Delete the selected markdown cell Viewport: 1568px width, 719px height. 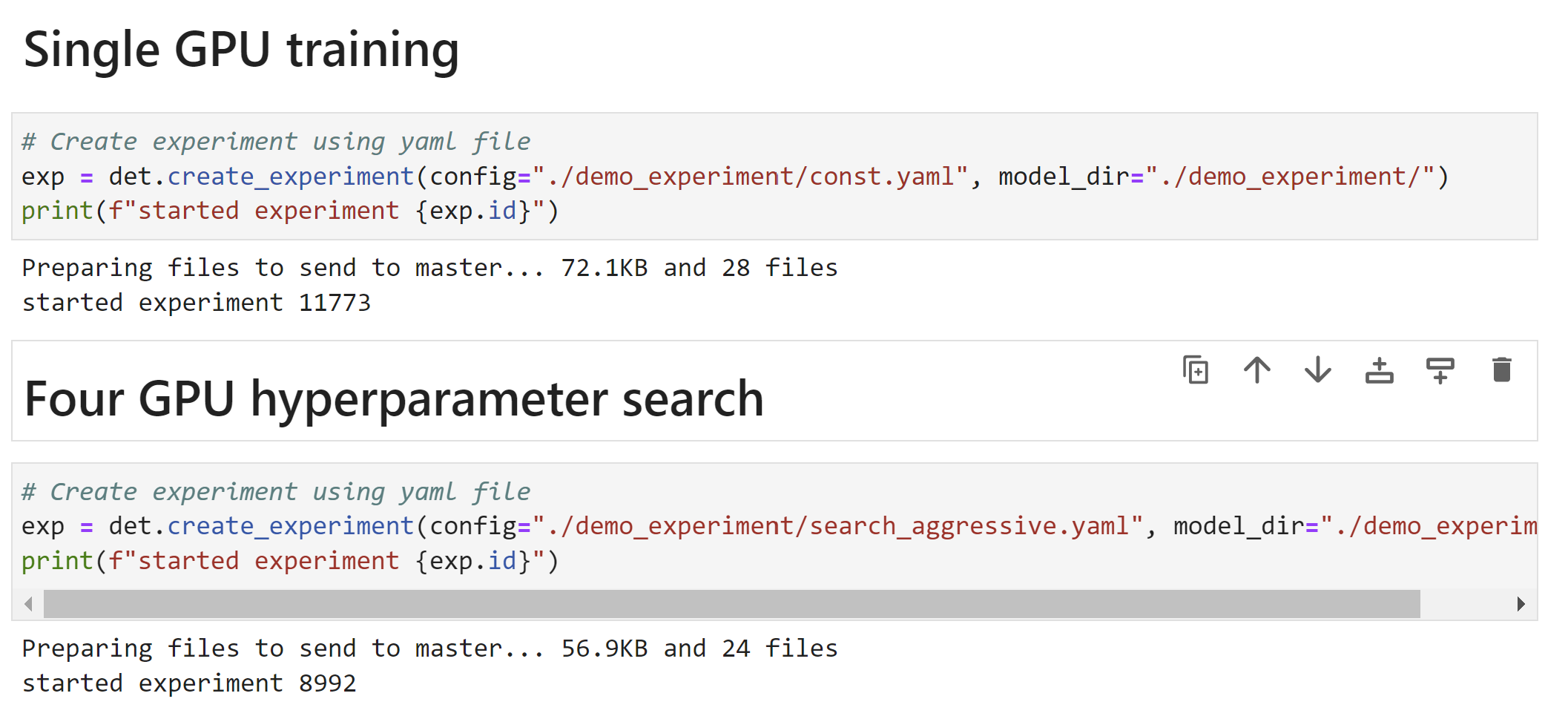click(x=1501, y=370)
